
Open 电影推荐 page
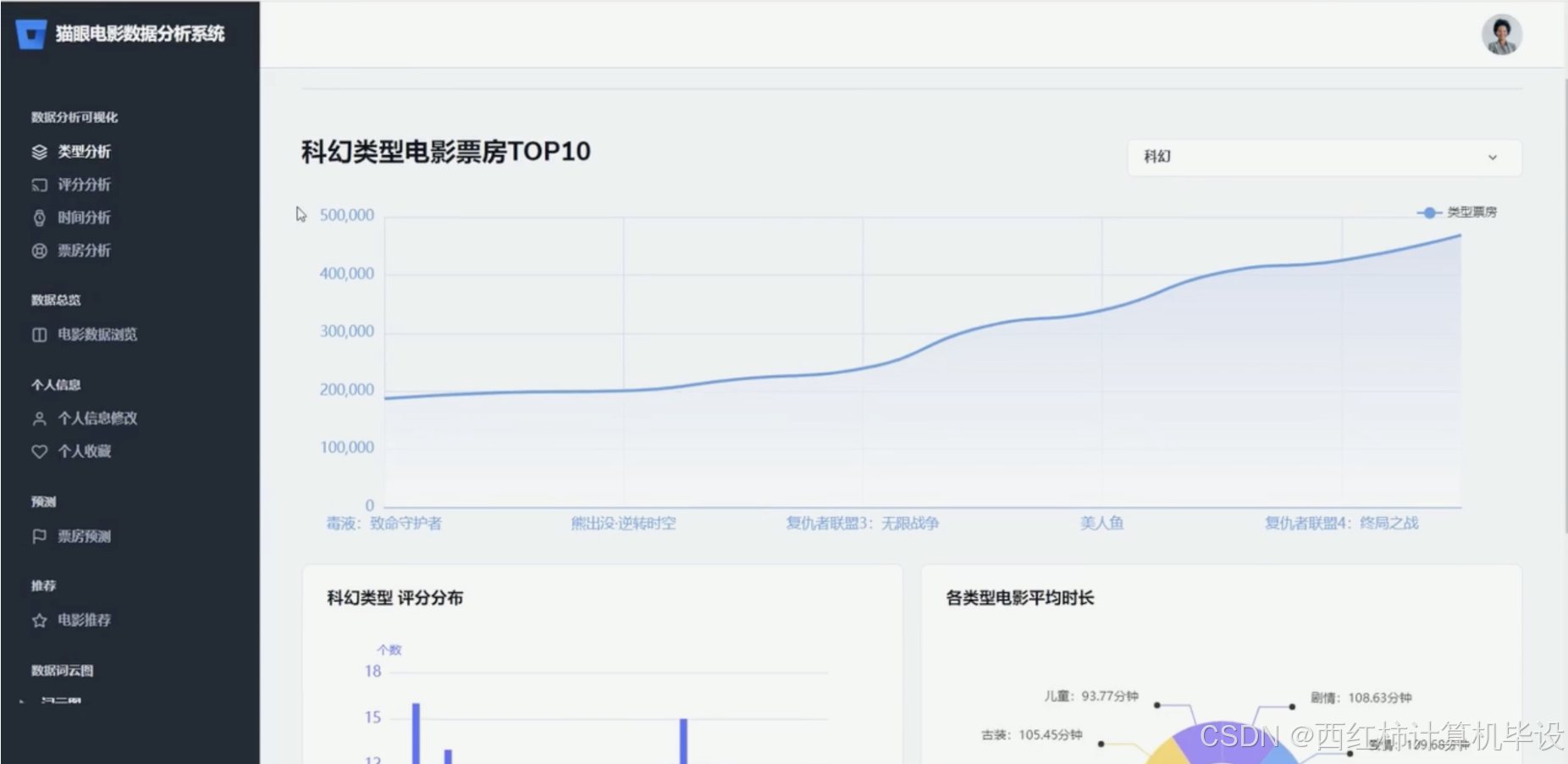click(84, 620)
